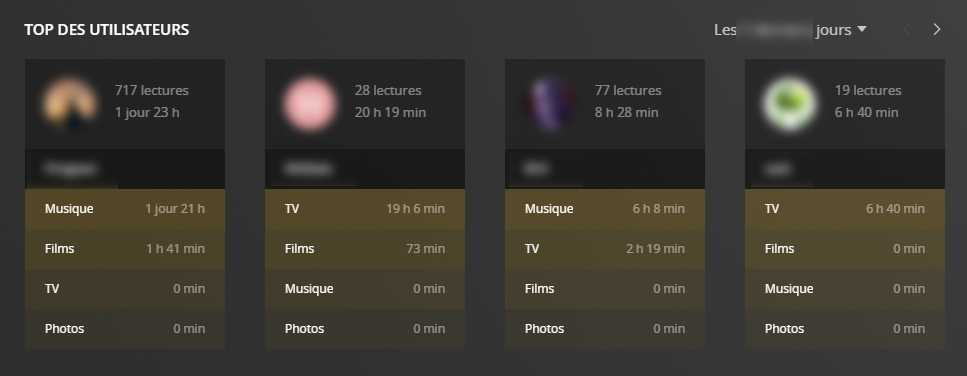
Task: Click blurred username under 19 lectures card
Action: [x=777, y=168]
